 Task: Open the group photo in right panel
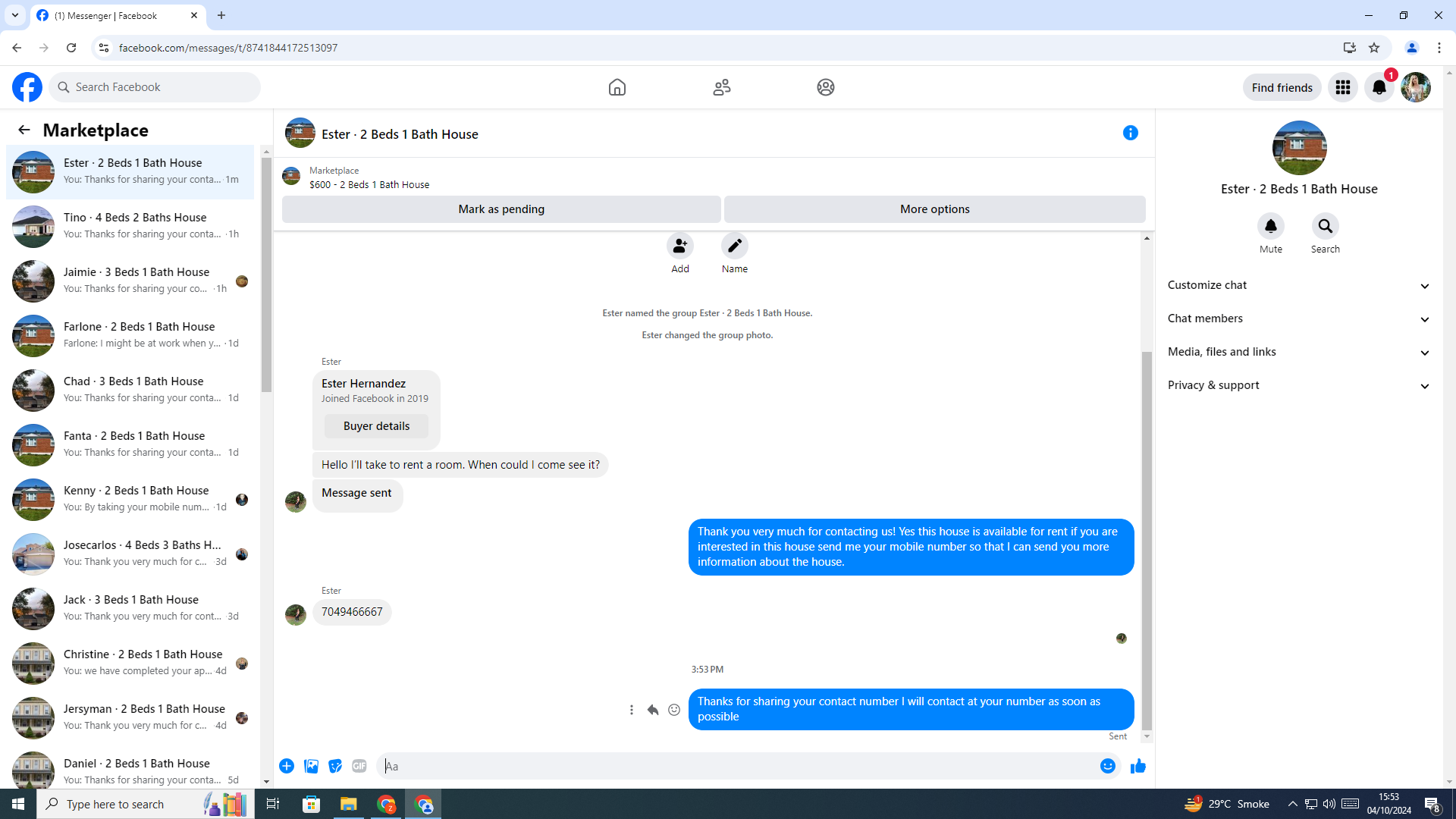click(1299, 148)
